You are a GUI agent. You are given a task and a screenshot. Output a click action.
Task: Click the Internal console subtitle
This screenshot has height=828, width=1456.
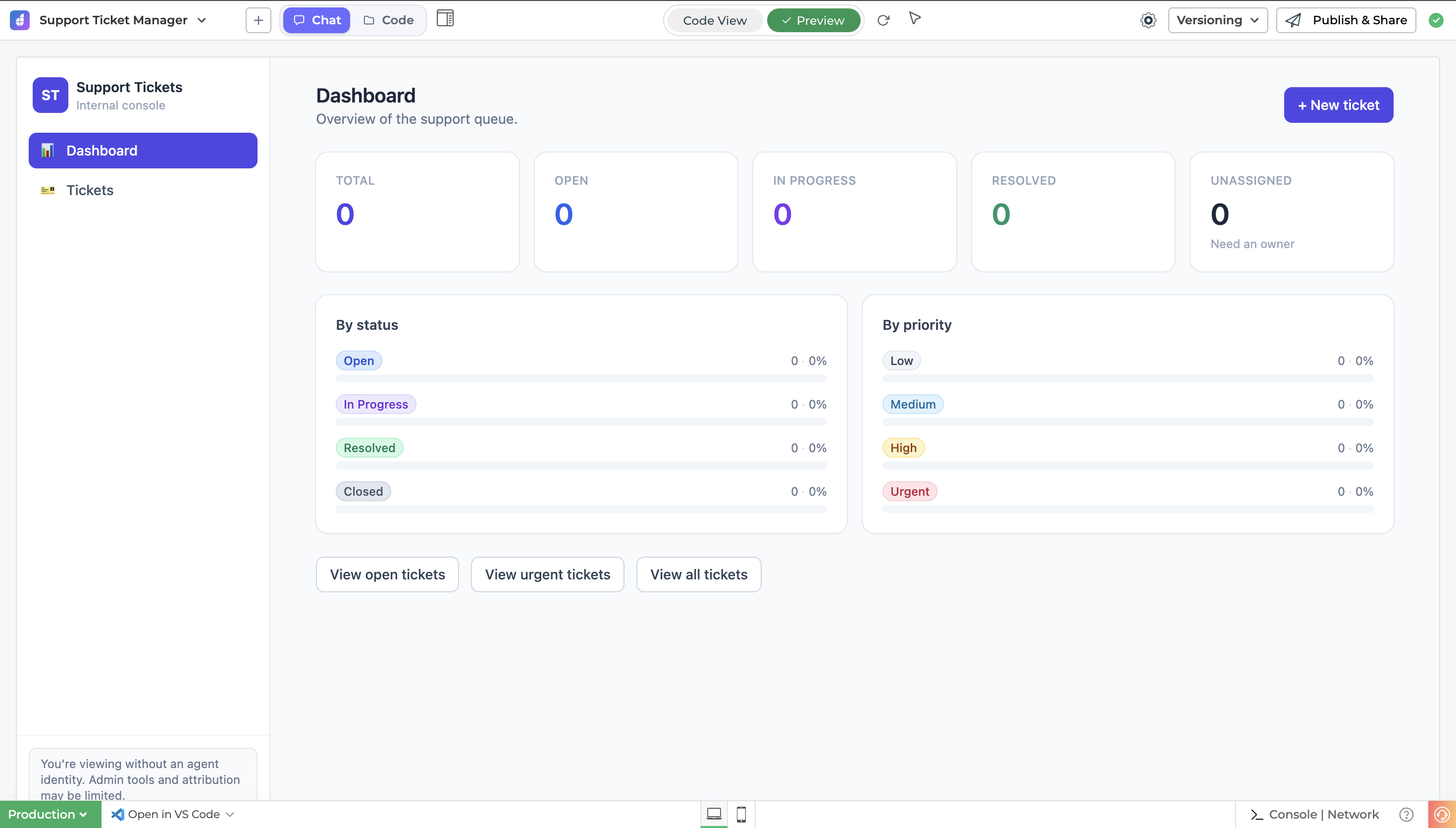click(120, 105)
